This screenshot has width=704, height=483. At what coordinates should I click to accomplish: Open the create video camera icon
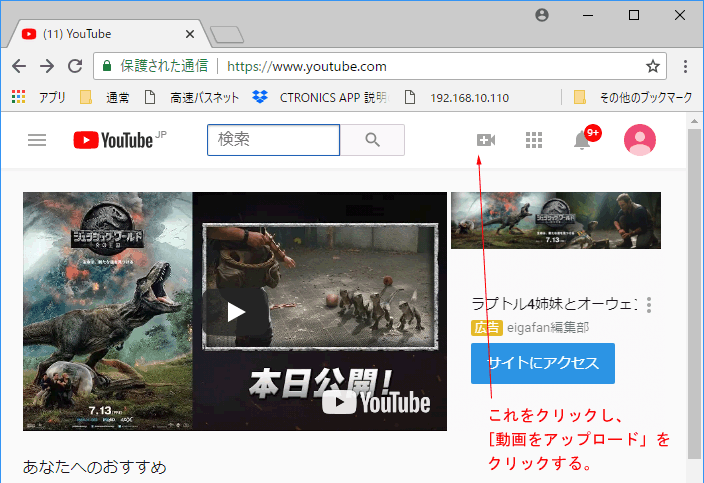pyautogui.click(x=486, y=140)
